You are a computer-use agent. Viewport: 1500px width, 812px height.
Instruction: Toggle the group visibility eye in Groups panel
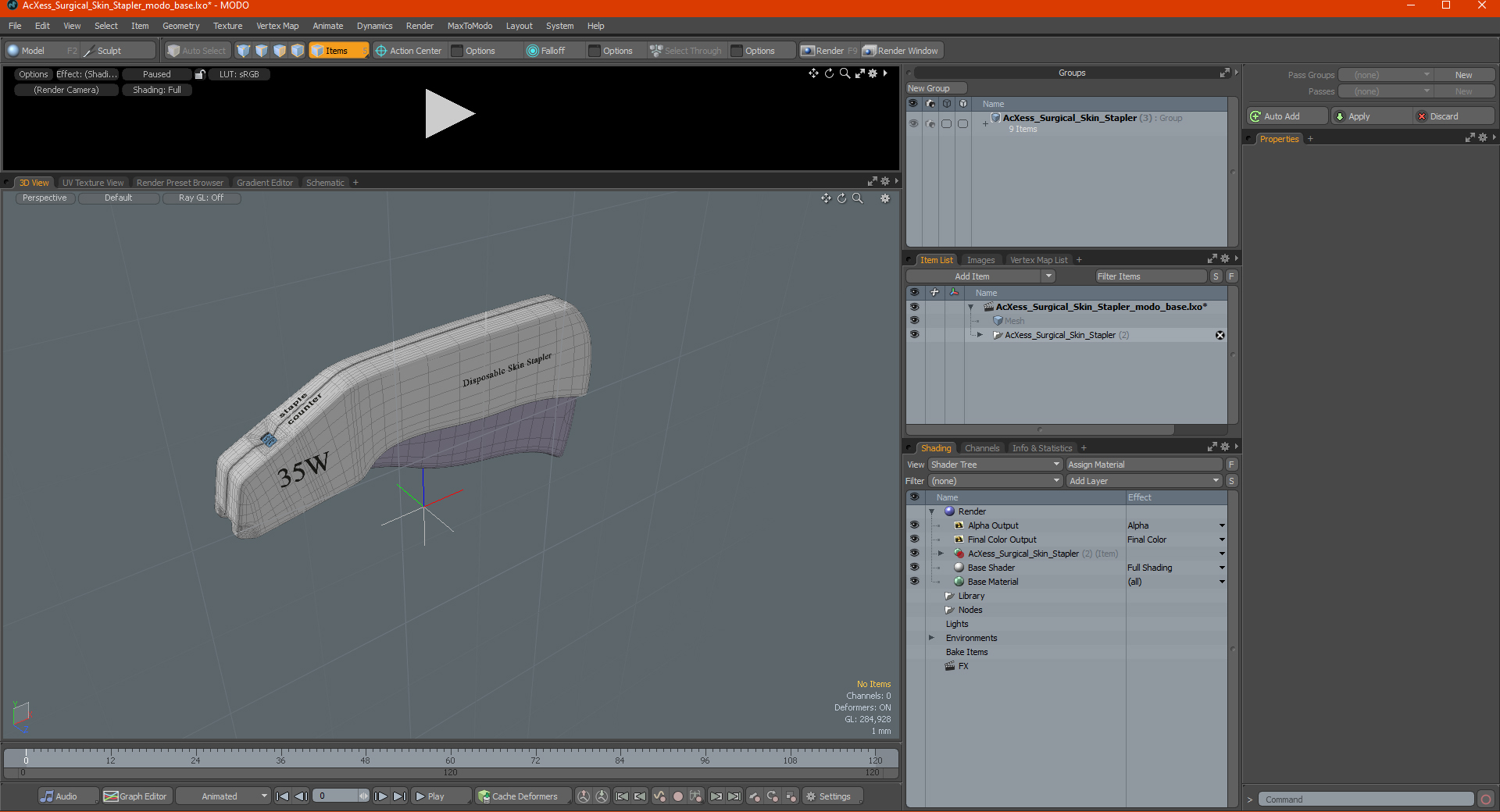coord(913,123)
